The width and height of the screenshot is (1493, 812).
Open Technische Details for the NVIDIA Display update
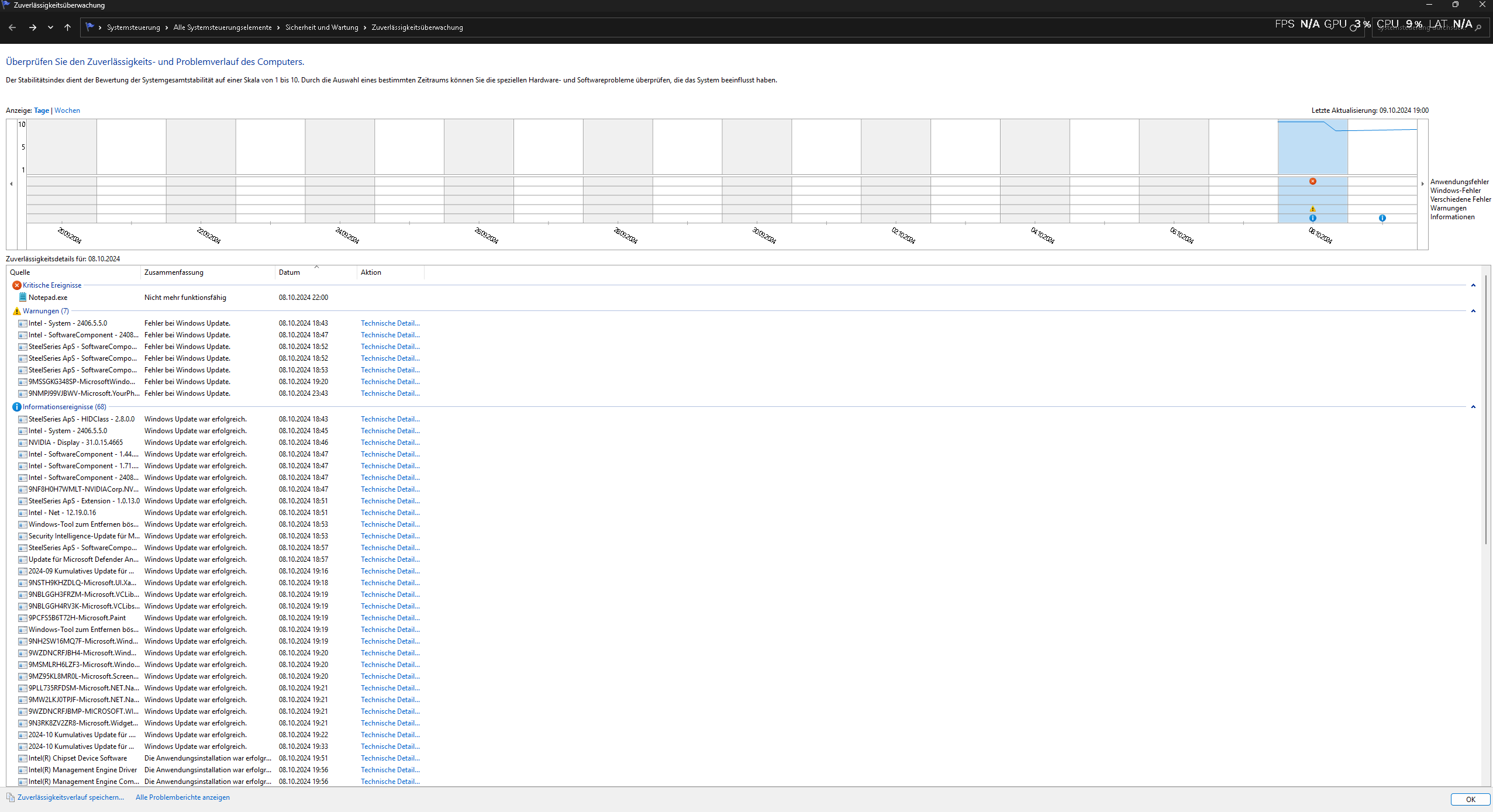coord(389,443)
